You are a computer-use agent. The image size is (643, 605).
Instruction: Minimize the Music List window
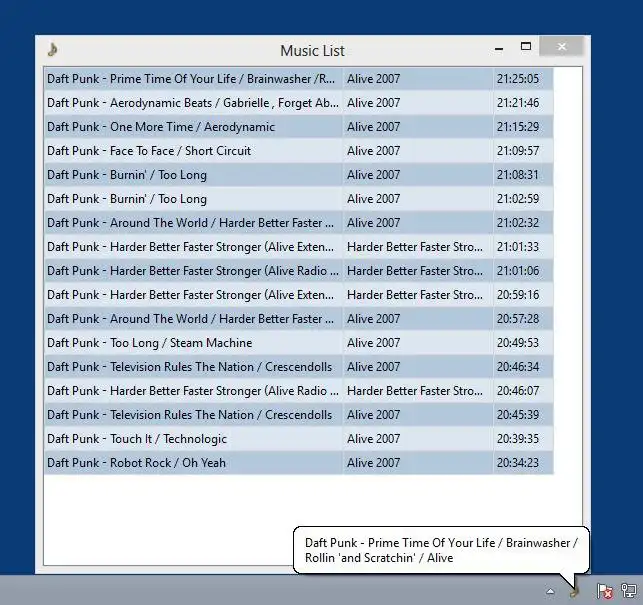[x=499, y=49]
